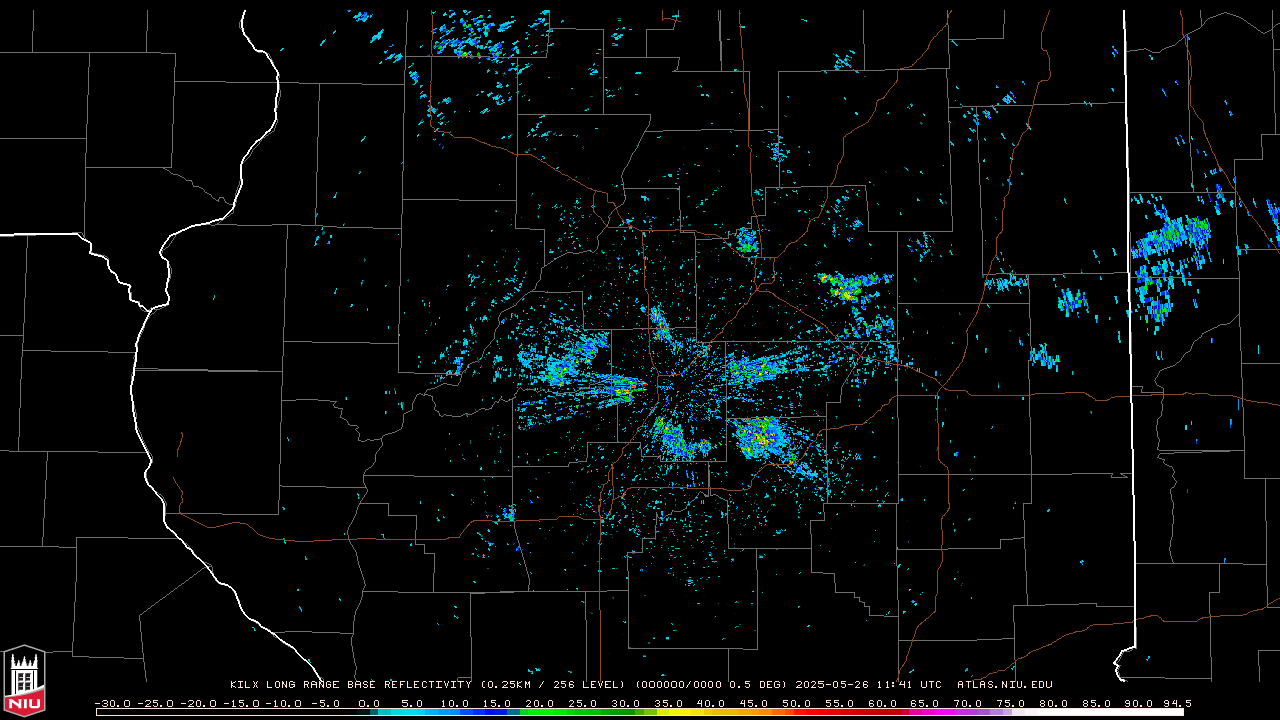This screenshot has height=720, width=1280.
Task: Click the 11:41 UTC time stamp
Action: pyautogui.click(x=910, y=685)
